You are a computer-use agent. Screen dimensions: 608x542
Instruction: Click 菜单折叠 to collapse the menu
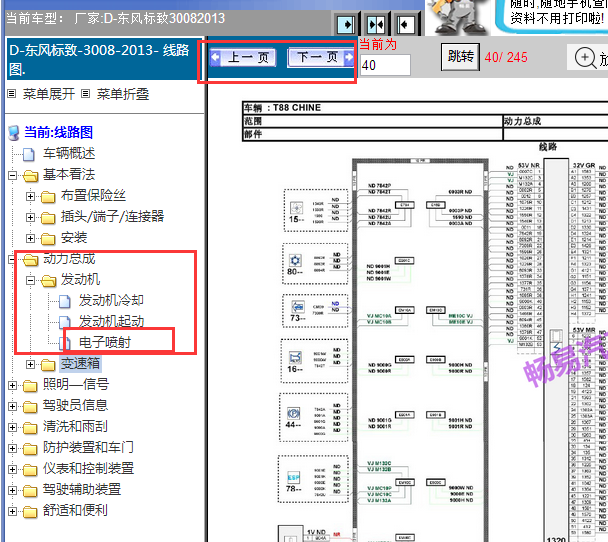tap(123, 94)
